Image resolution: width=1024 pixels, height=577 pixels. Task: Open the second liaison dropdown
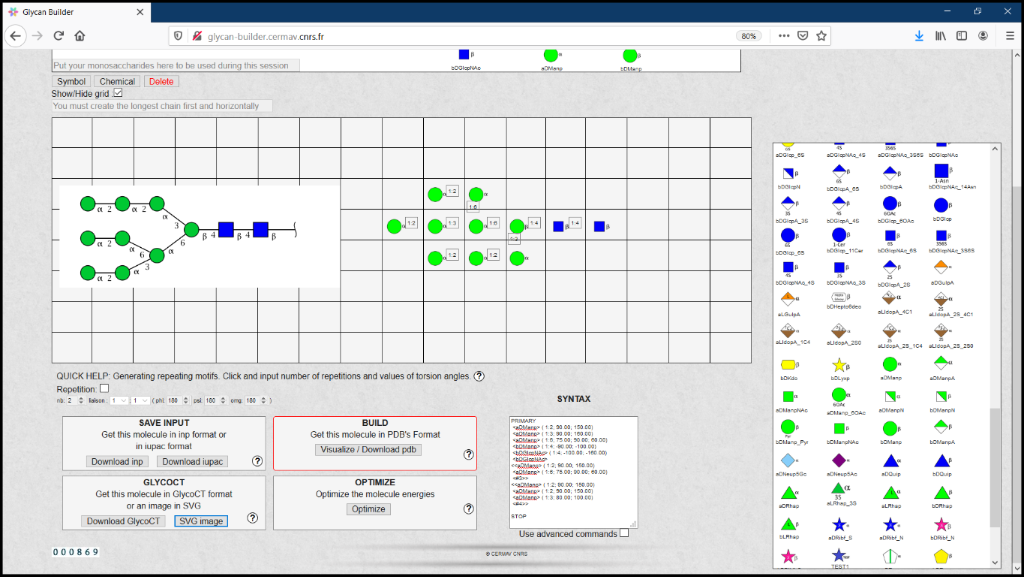[141, 400]
